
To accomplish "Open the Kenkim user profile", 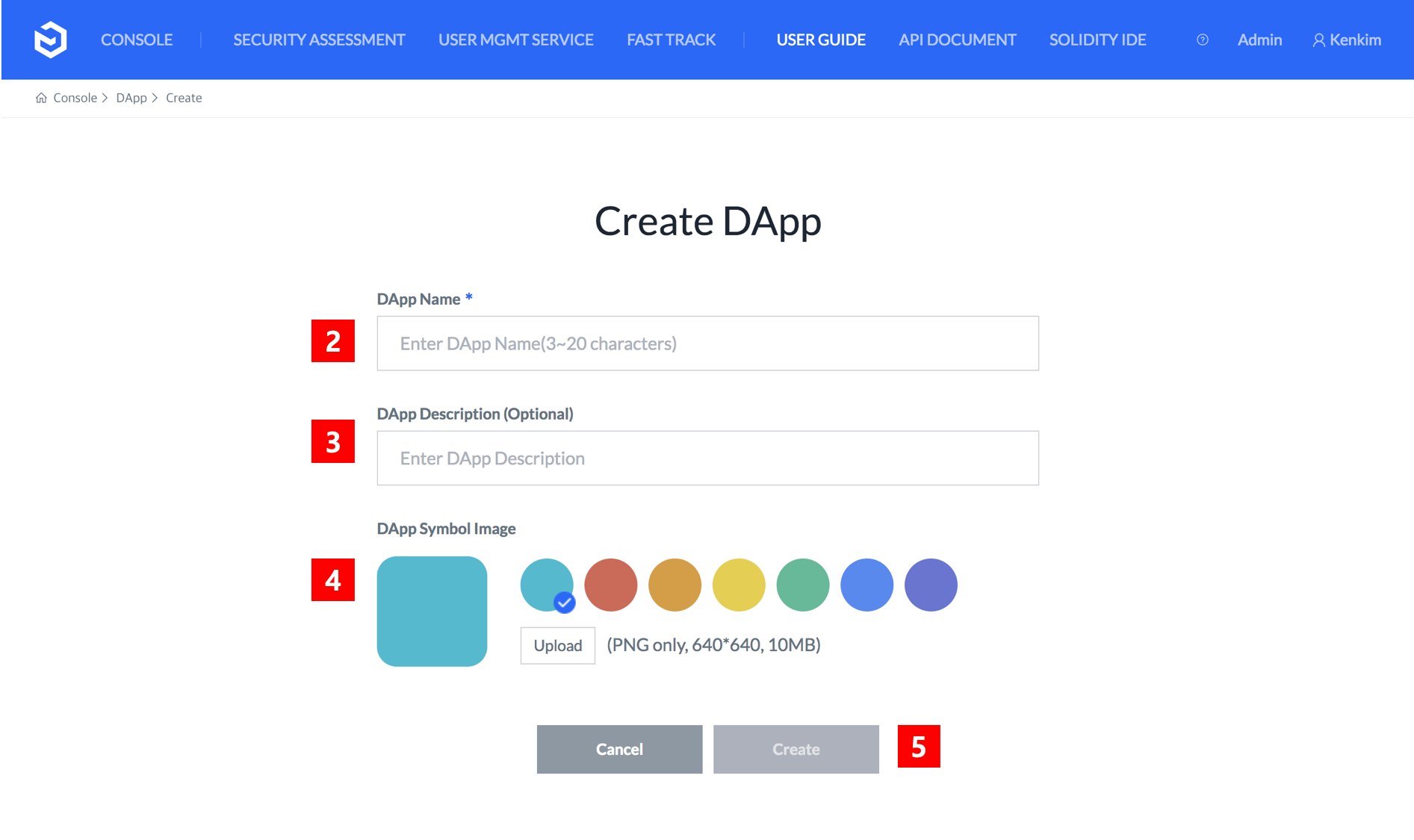I will pos(1347,40).
